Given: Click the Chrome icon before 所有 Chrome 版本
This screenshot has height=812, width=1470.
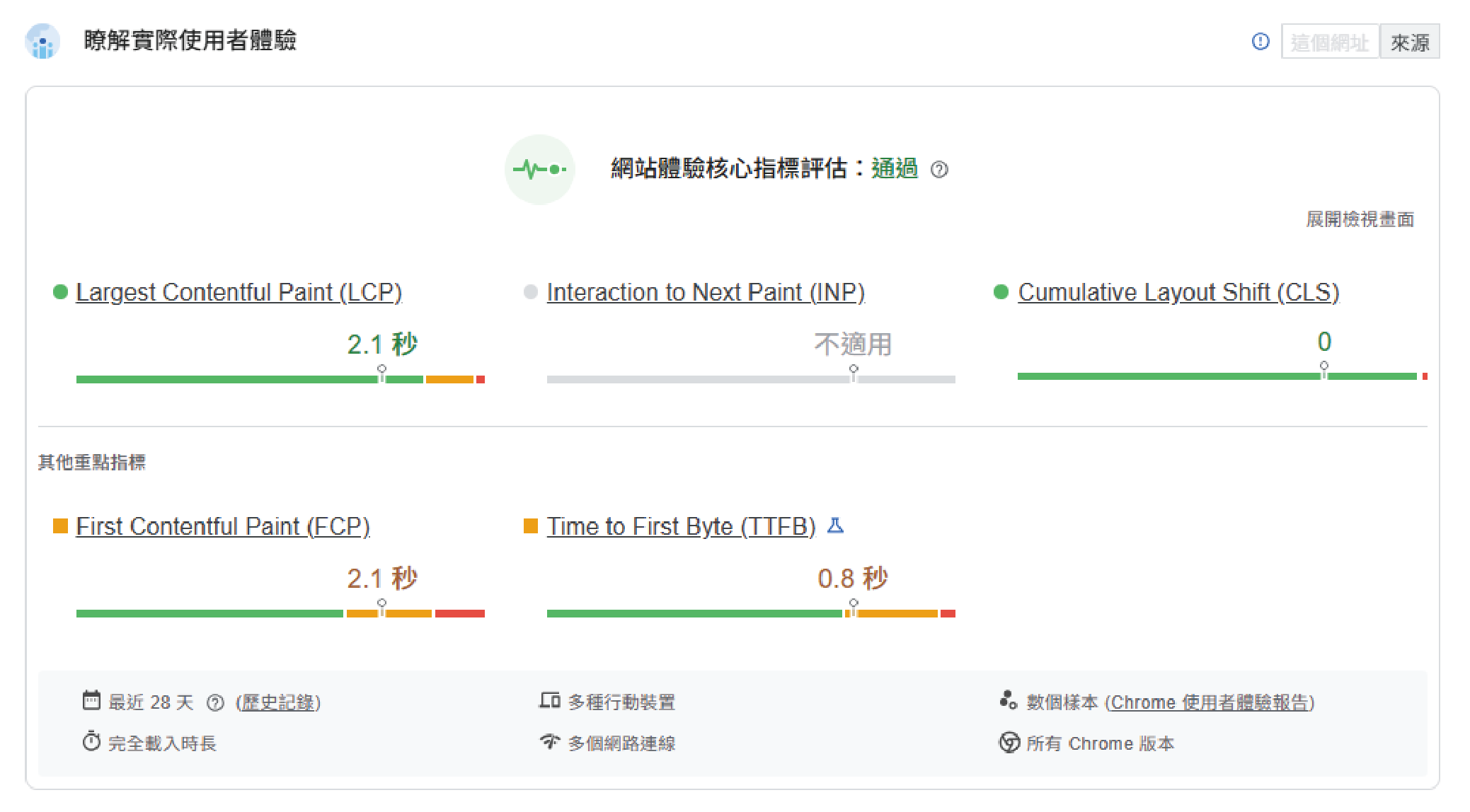Looking at the screenshot, I should point(1009,742).
